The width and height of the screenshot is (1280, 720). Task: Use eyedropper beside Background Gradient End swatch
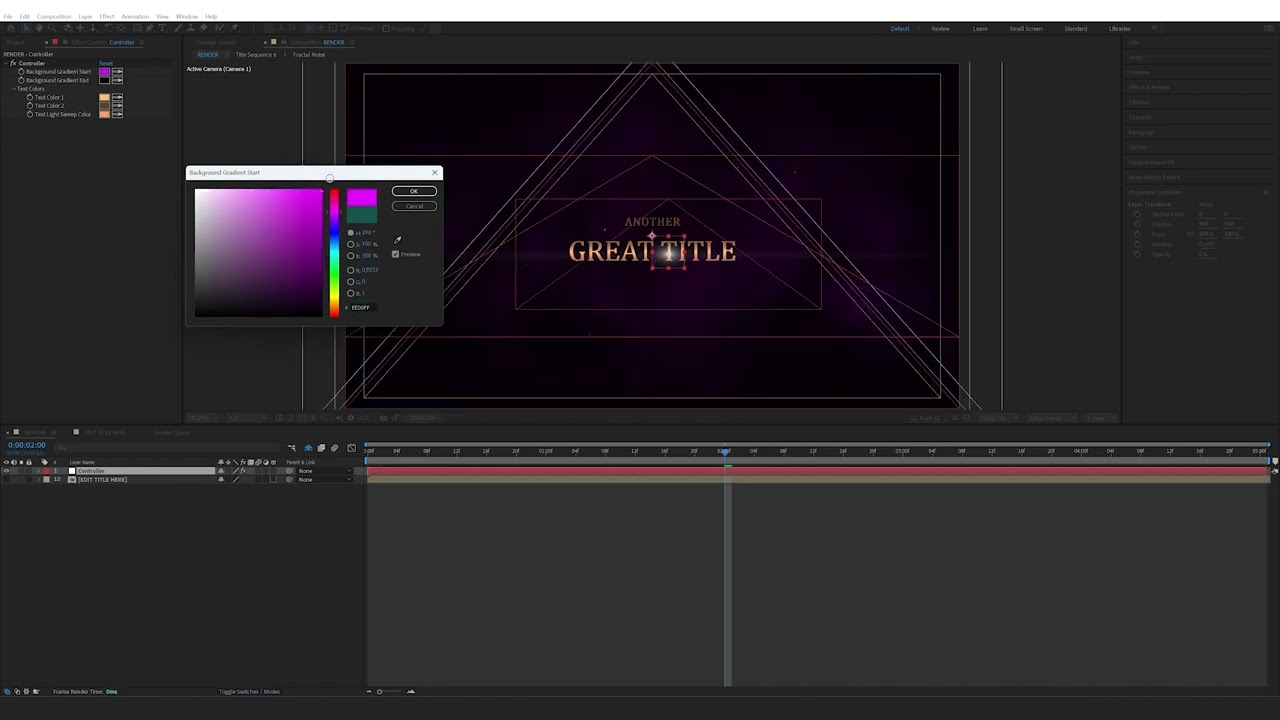117,80
